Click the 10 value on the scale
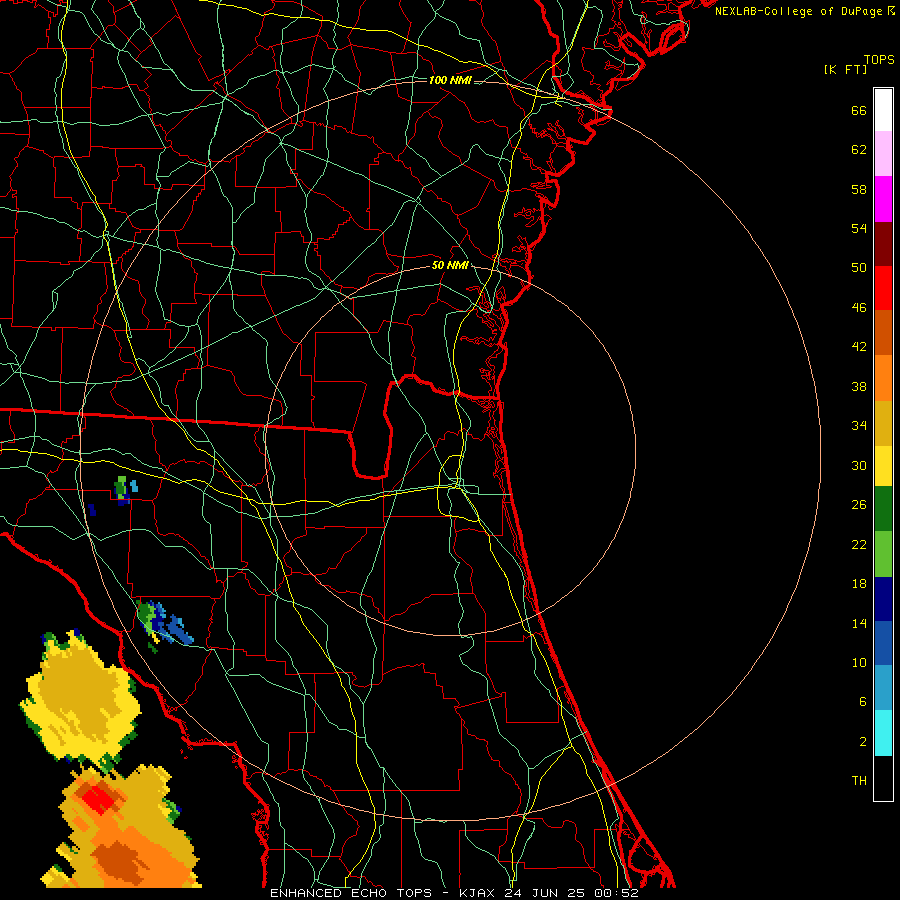Image resolution: width=900 pixels, height=900 pixels. click(x=859, y=662)
